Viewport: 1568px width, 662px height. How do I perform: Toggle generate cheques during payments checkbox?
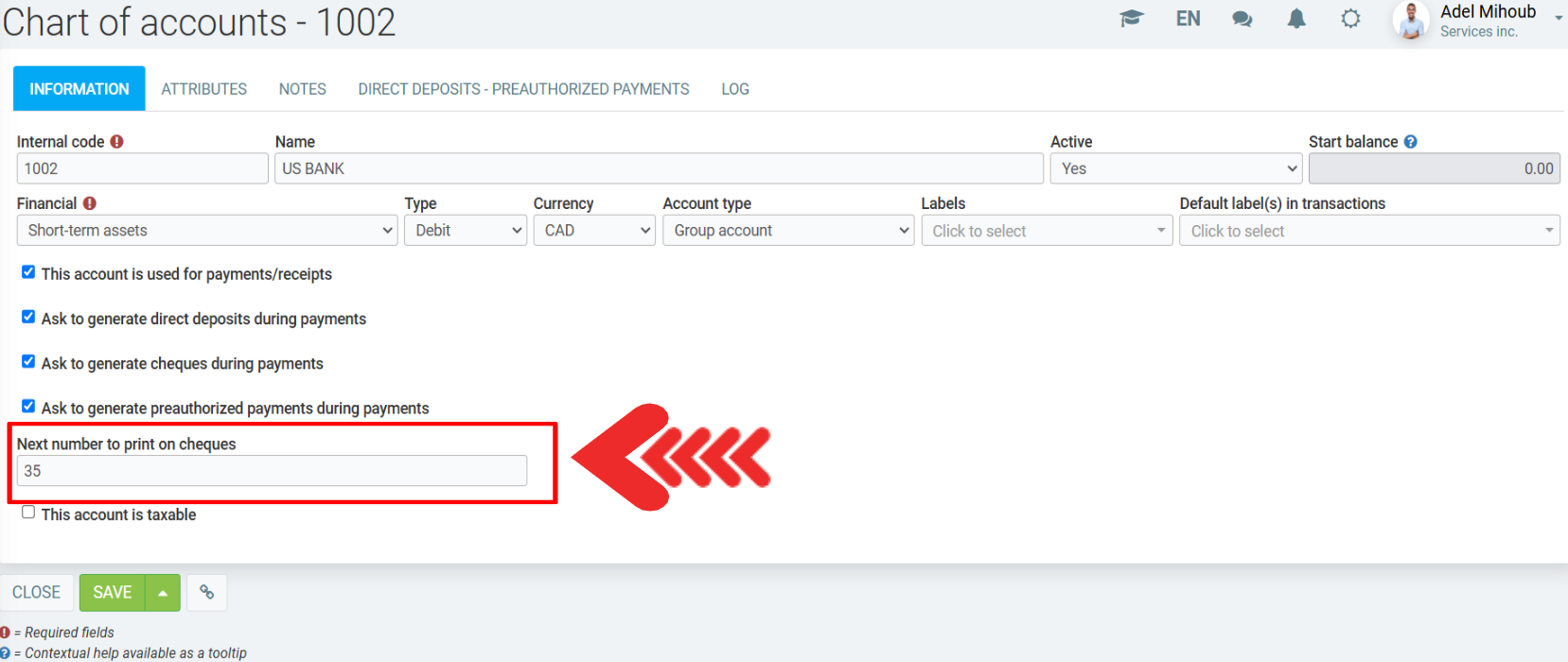click(28, 361)
